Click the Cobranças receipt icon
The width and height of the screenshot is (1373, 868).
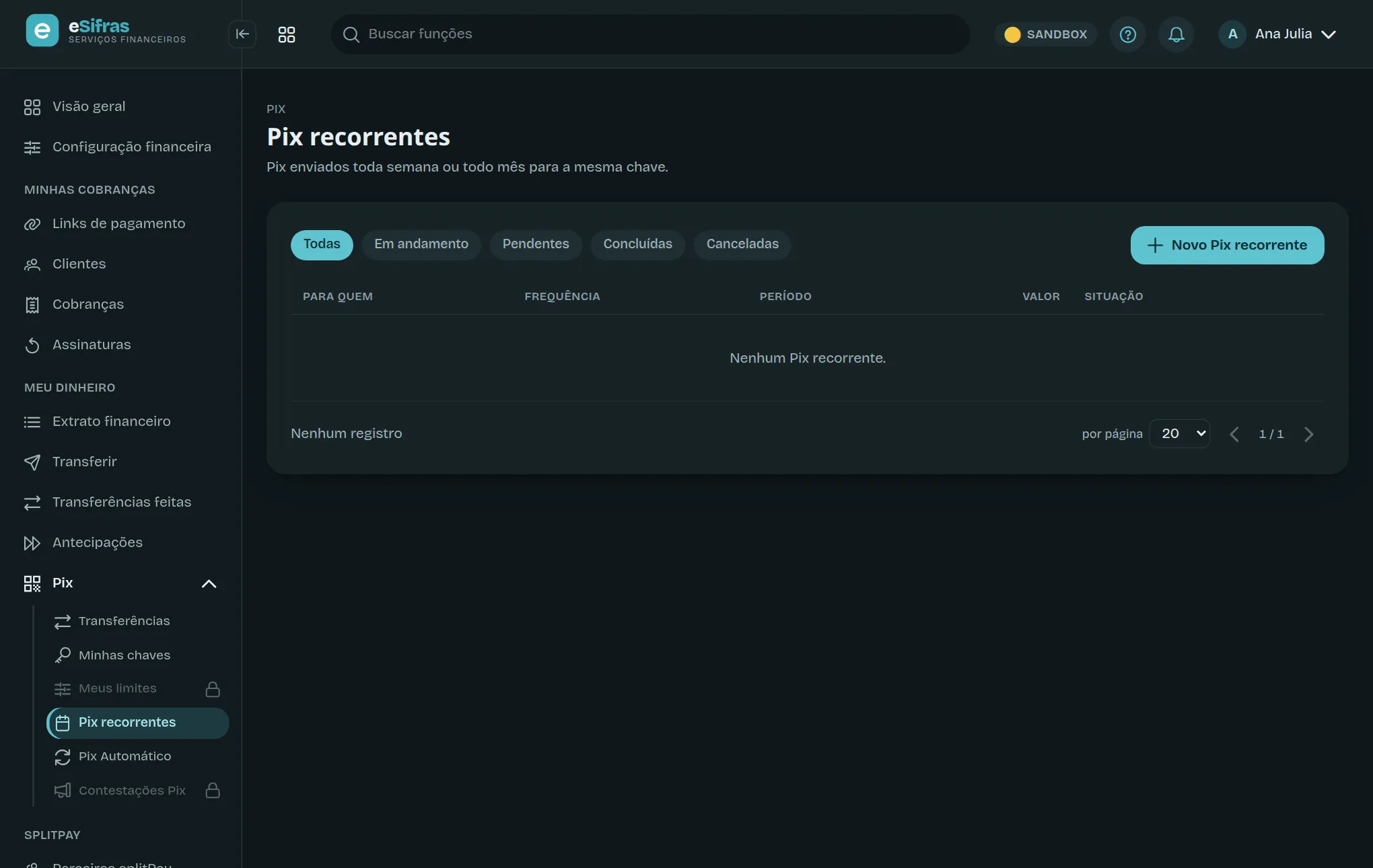(32, 305)
